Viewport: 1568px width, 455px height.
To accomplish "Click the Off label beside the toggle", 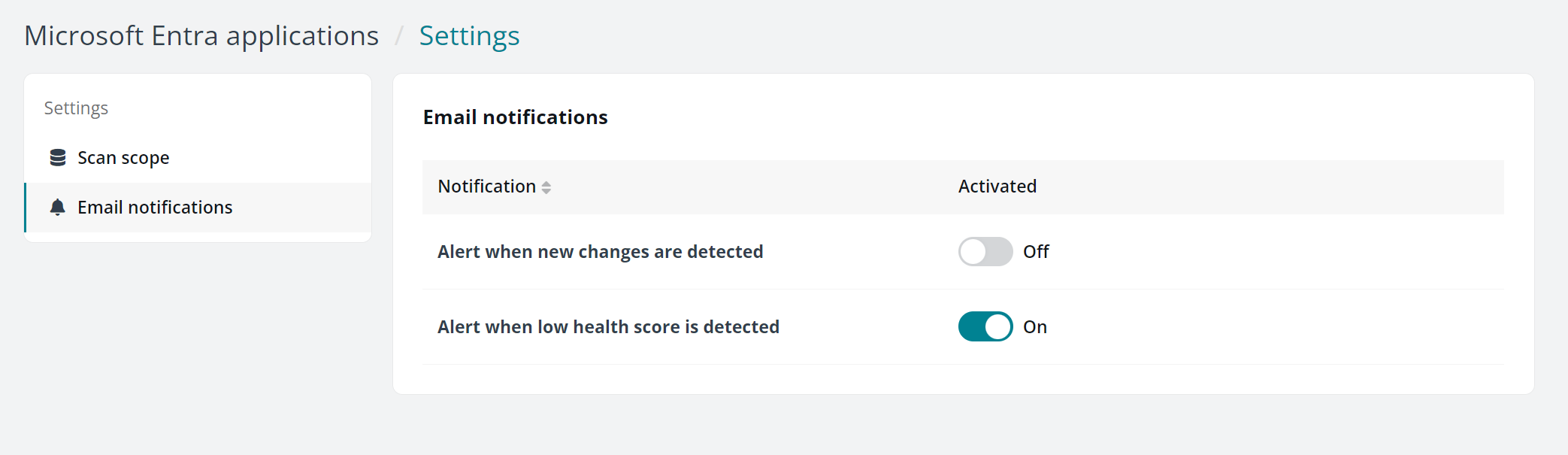I will point(1036,252).
